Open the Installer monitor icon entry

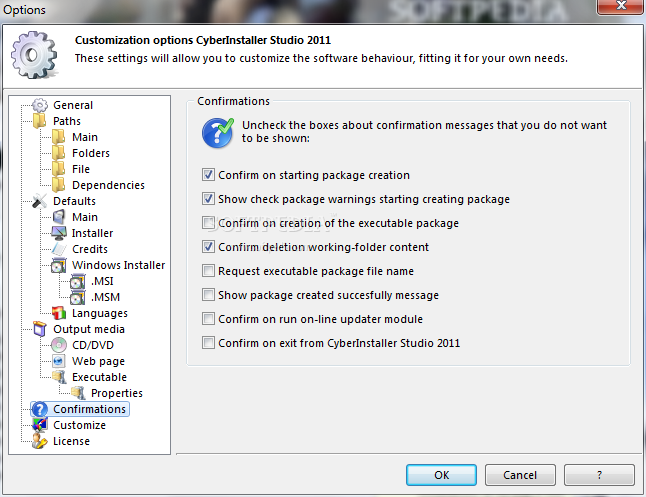coord(59,233)
